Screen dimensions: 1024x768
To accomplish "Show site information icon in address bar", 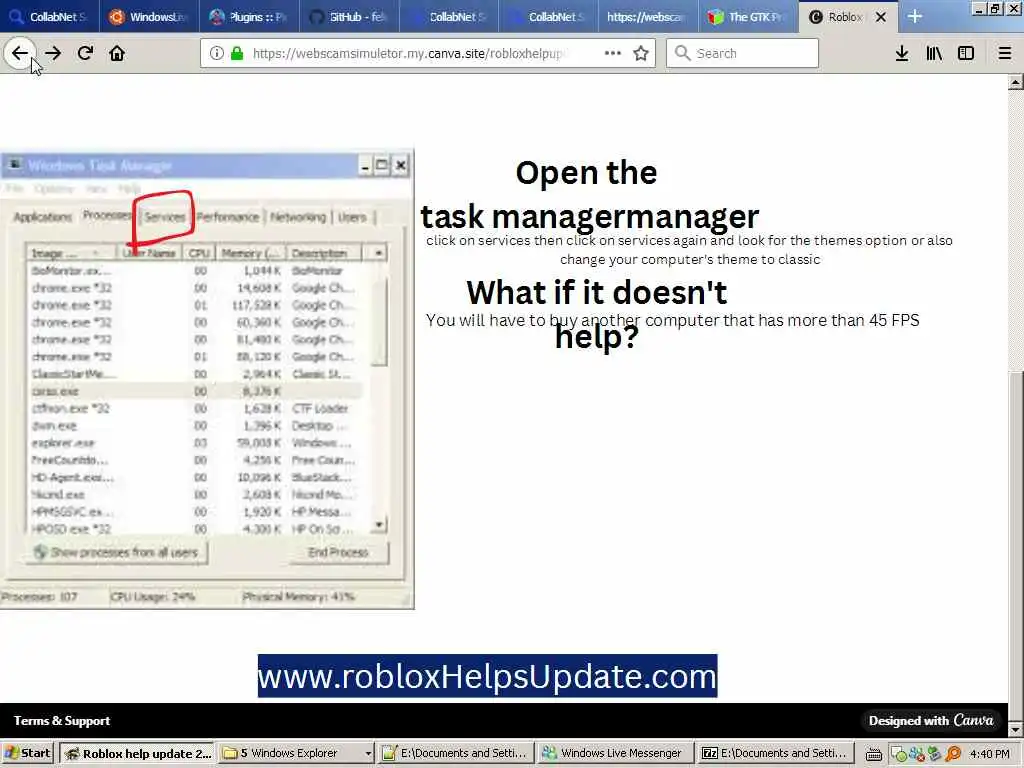I will [x=217, y=54].
